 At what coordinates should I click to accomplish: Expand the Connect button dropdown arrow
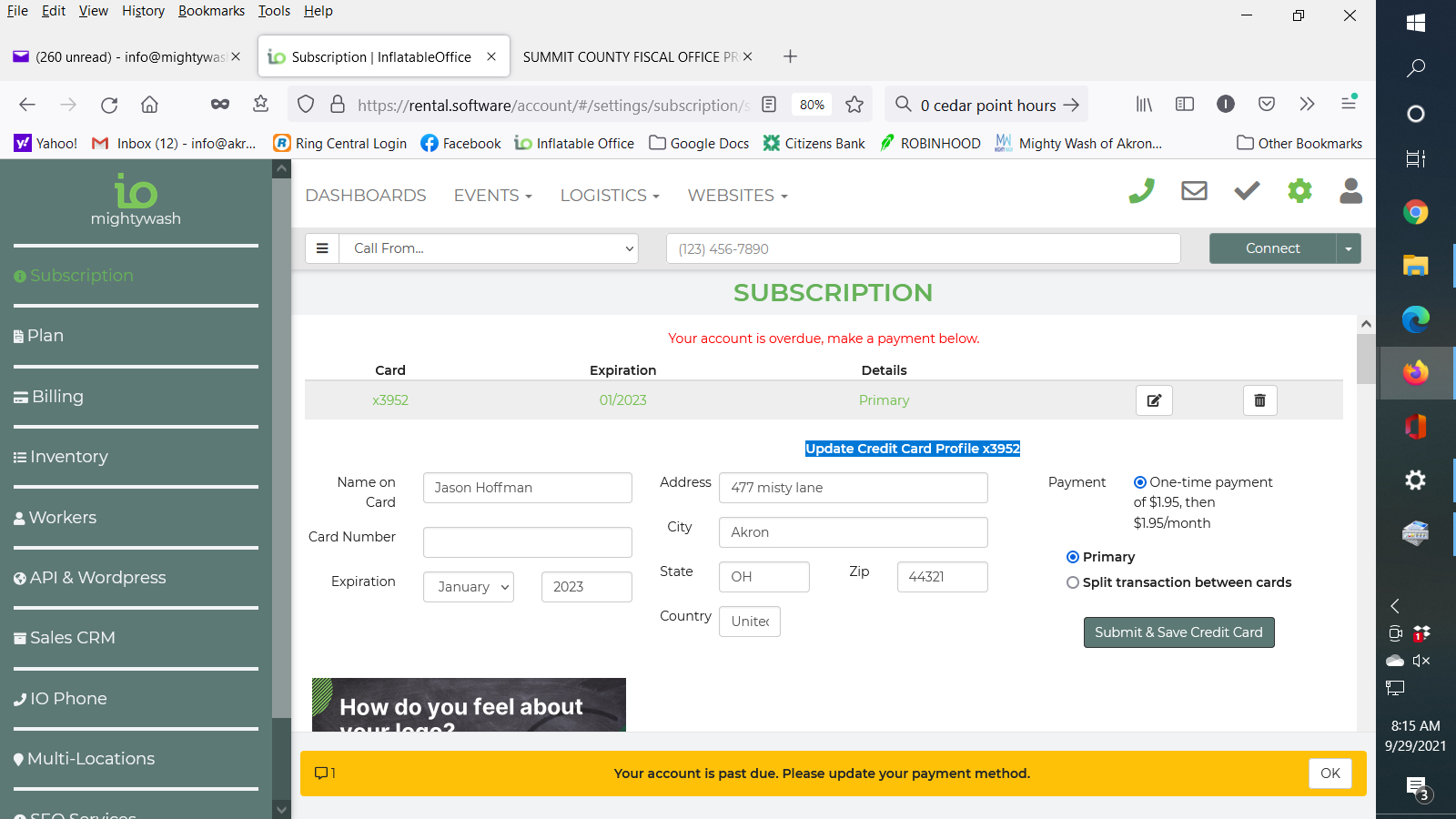tap(1348, 248)
